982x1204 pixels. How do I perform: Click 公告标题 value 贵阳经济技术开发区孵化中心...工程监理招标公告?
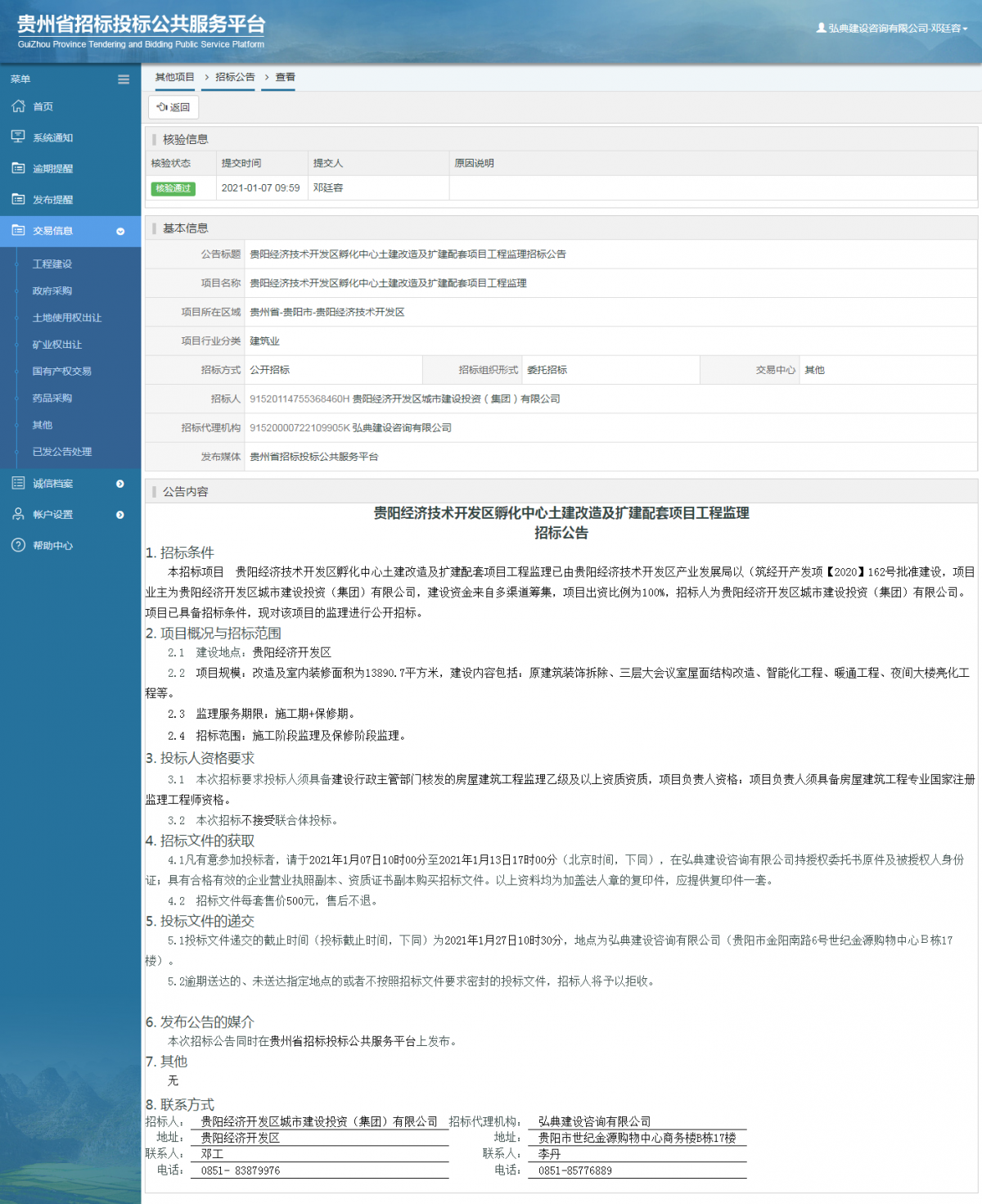408,255
